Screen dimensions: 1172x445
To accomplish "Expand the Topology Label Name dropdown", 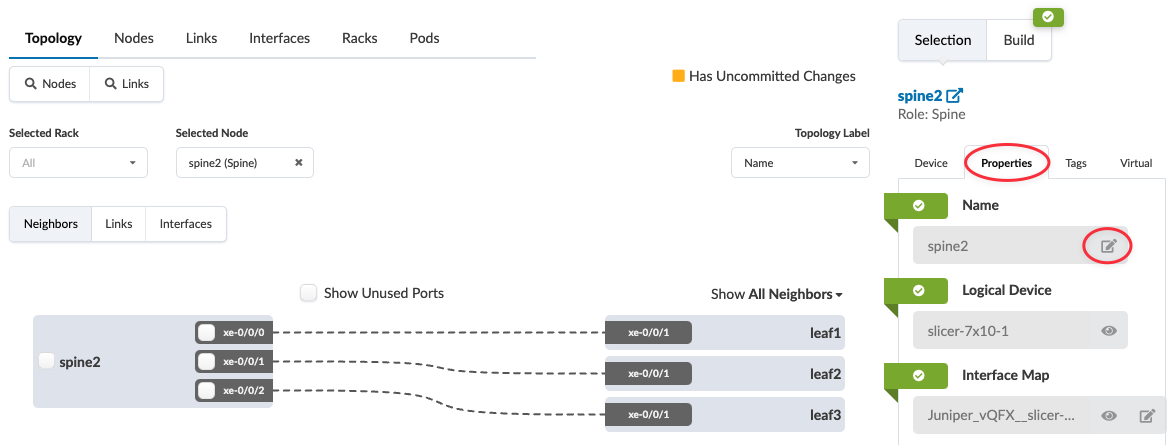I will [800, 163].
